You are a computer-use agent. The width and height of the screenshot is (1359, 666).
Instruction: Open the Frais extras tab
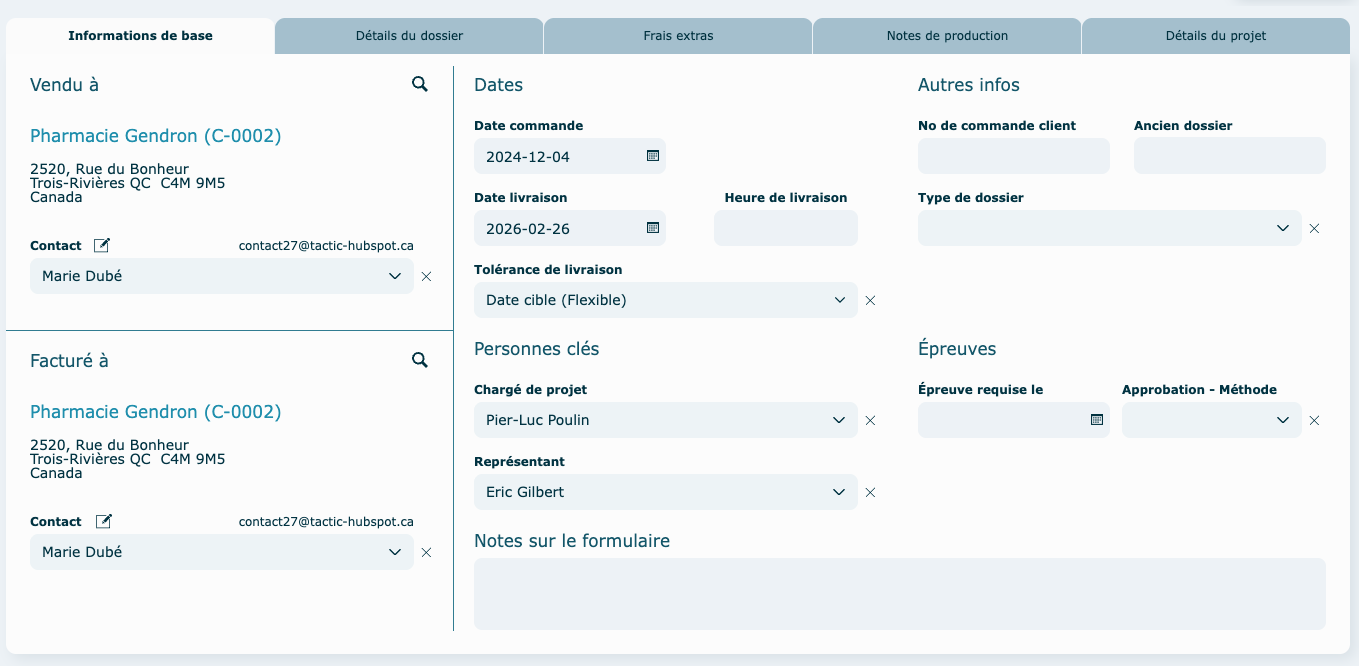[x=678, y=36]
